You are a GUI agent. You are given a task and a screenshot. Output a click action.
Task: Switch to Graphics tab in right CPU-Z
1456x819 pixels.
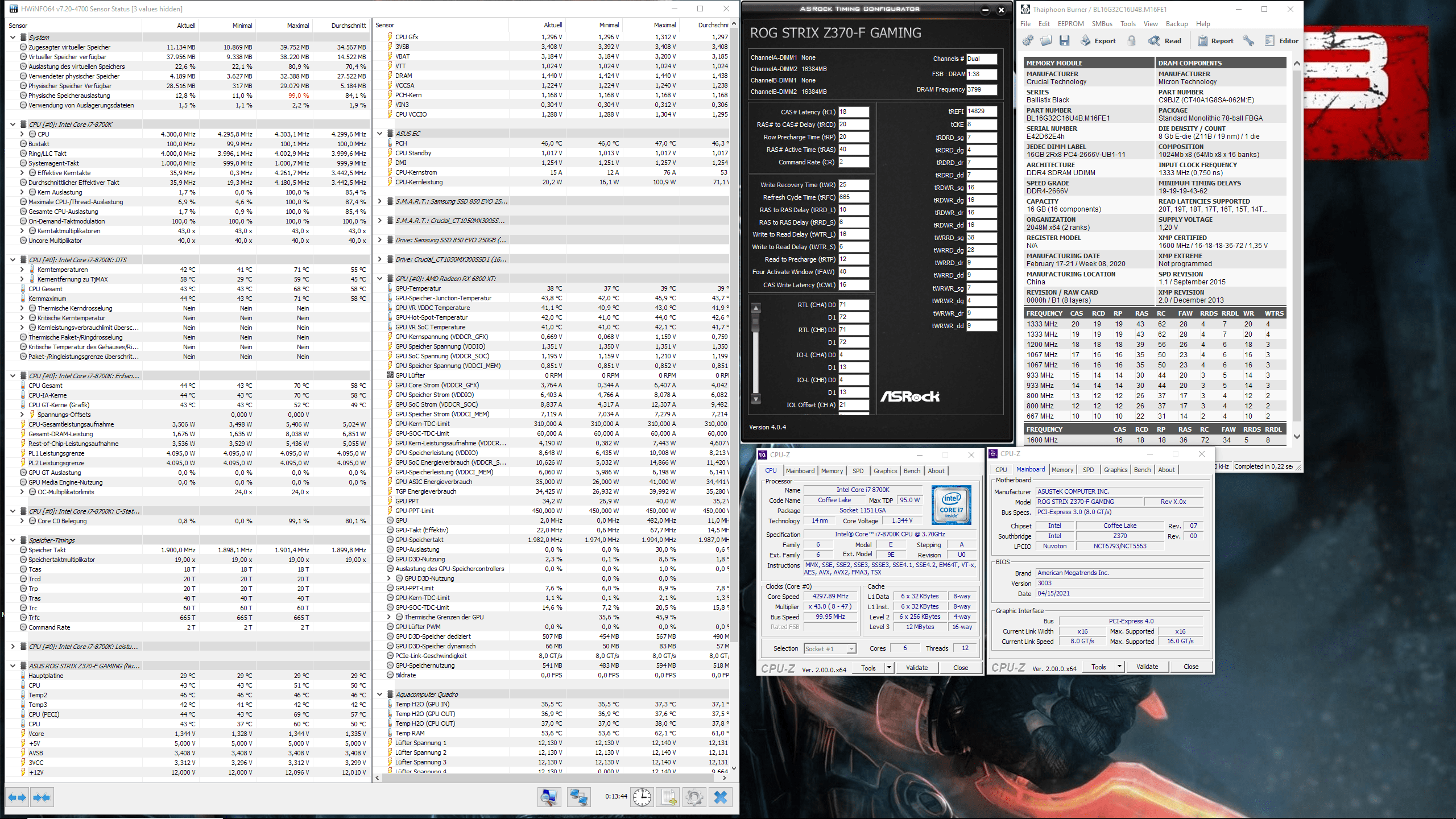[x=1115, y=470]
